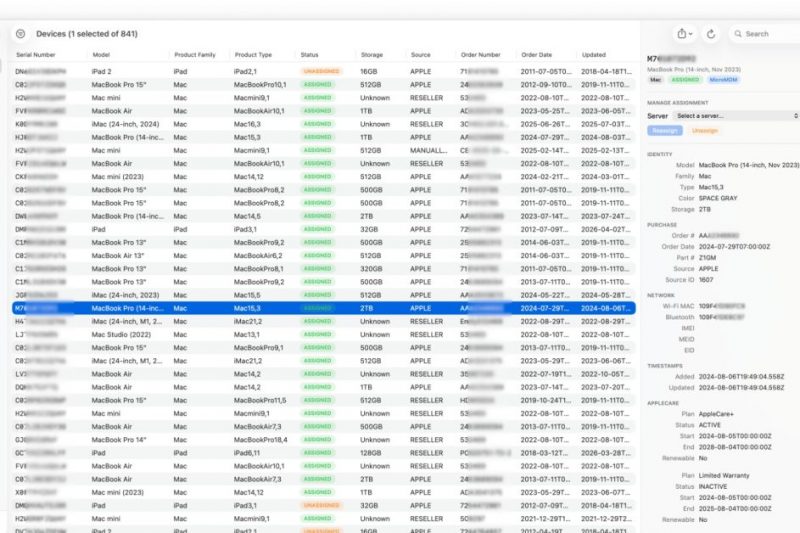This screenshot has height=533, width=800.
Task: Open the 'Select a server...' dropdown
Action: [737, 116]
